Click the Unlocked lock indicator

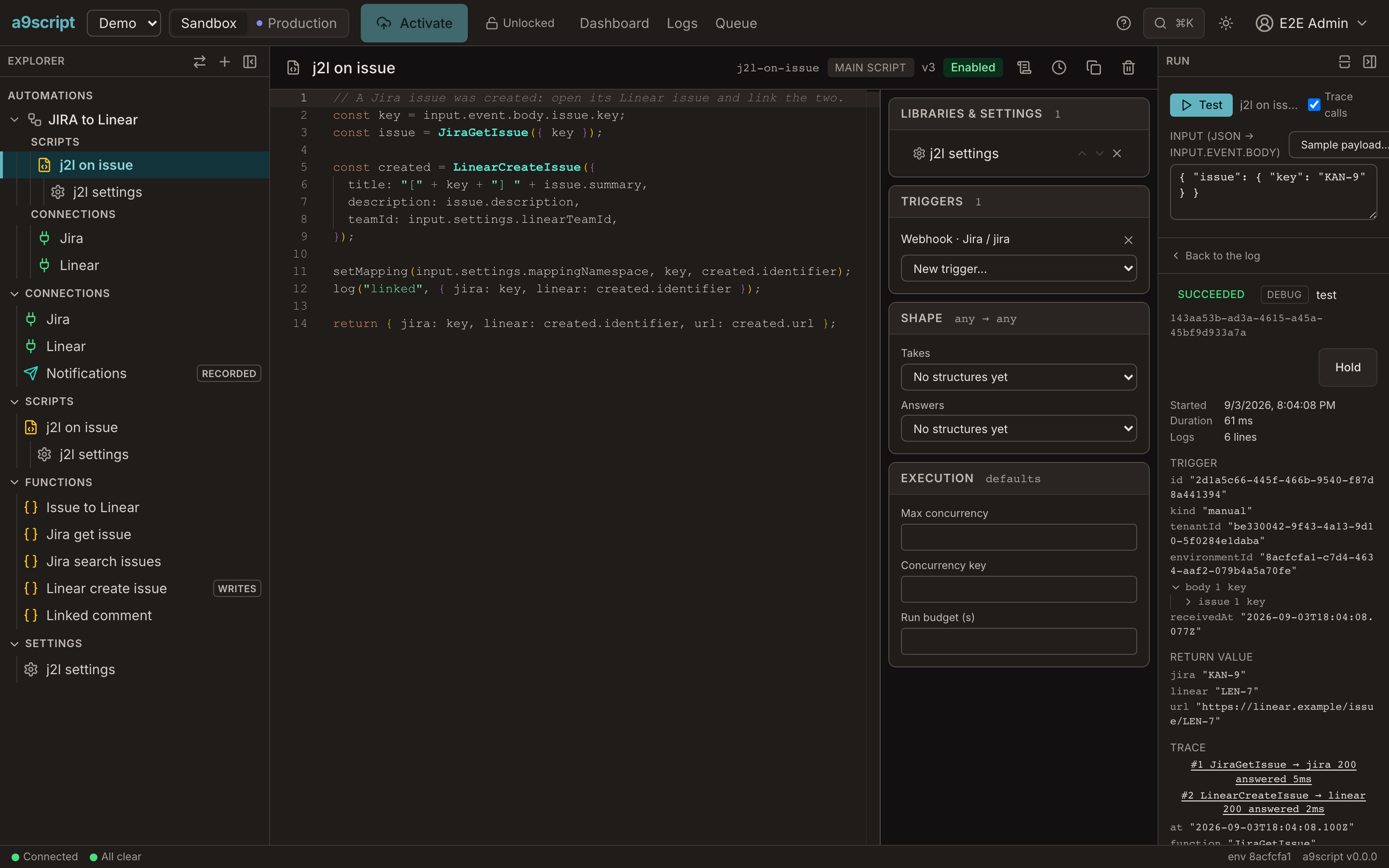(x=520, y=23)
